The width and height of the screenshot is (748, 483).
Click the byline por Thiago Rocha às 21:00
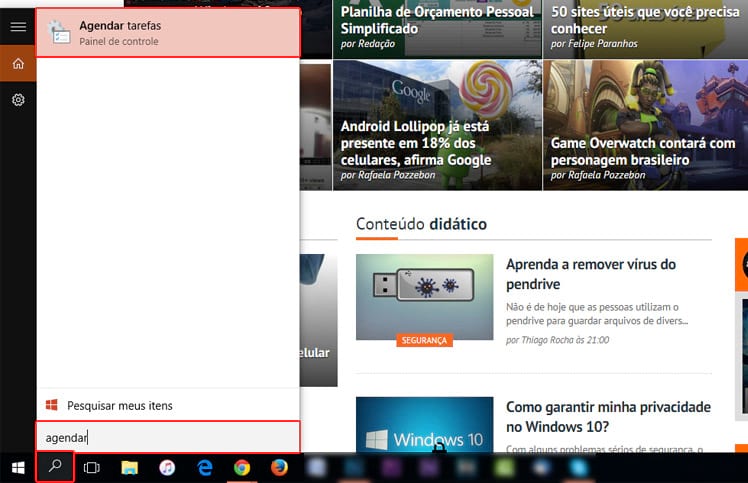coord(558,340)
